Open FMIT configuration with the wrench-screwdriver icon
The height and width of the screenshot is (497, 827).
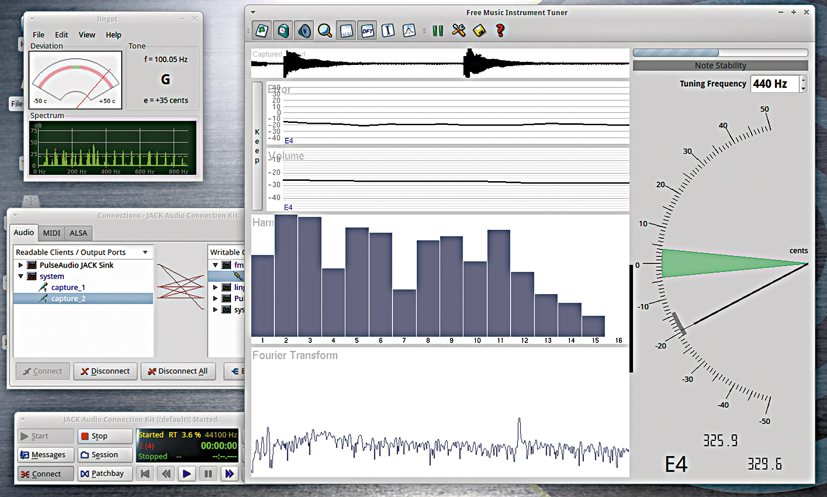(x=458, y=31)
